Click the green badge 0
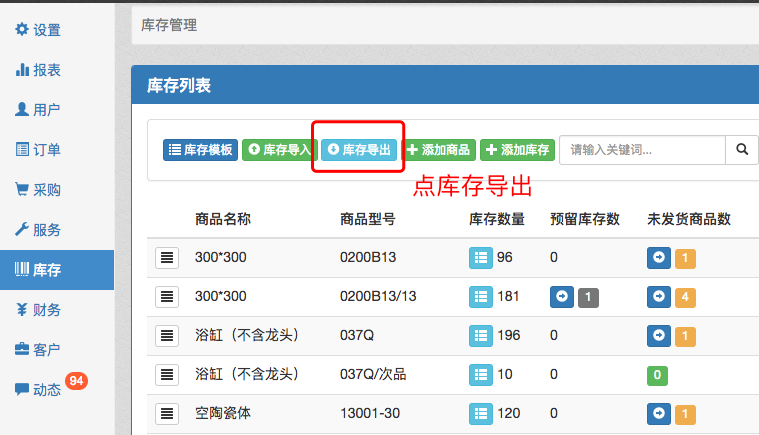 (x=657, y=375)
